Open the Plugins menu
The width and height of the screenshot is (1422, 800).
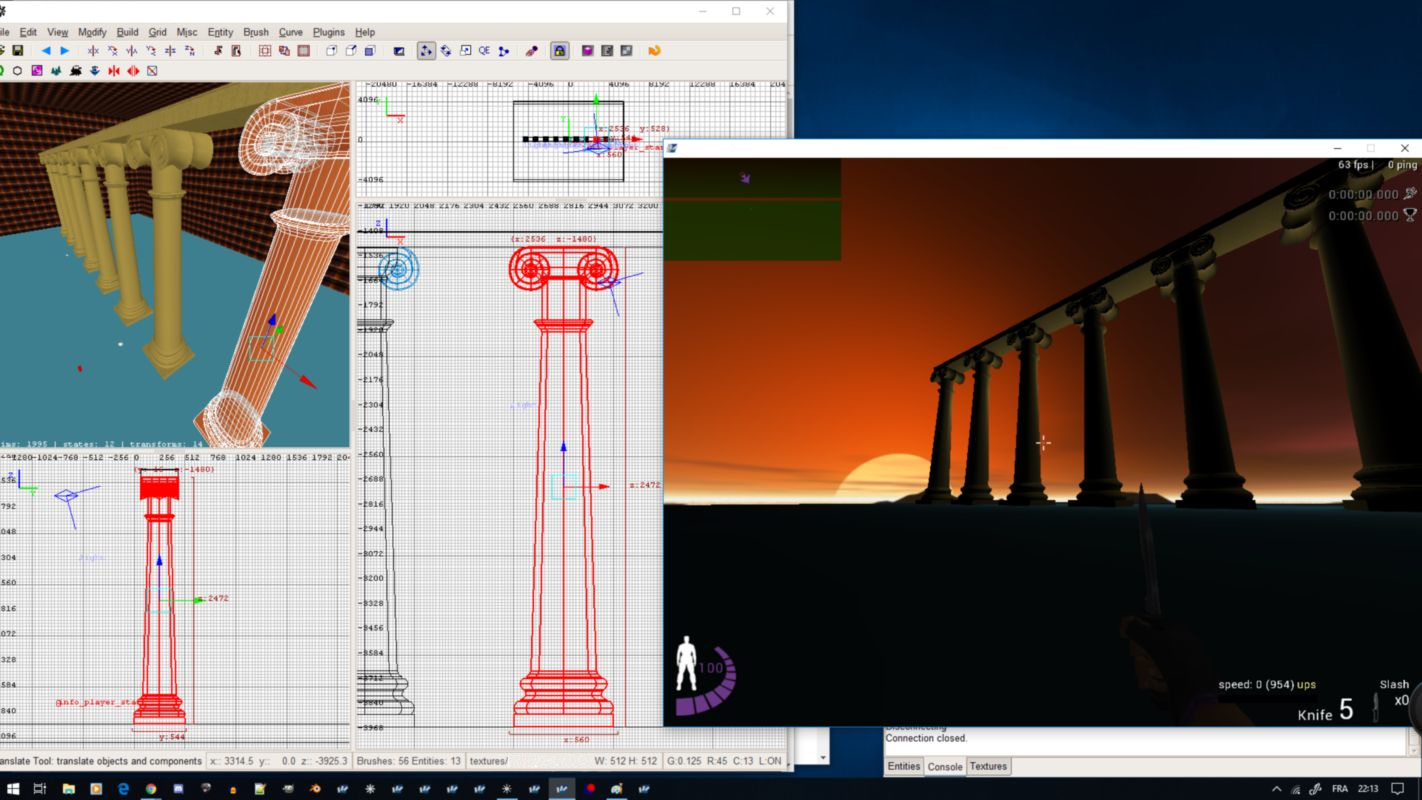pos(328,32)
